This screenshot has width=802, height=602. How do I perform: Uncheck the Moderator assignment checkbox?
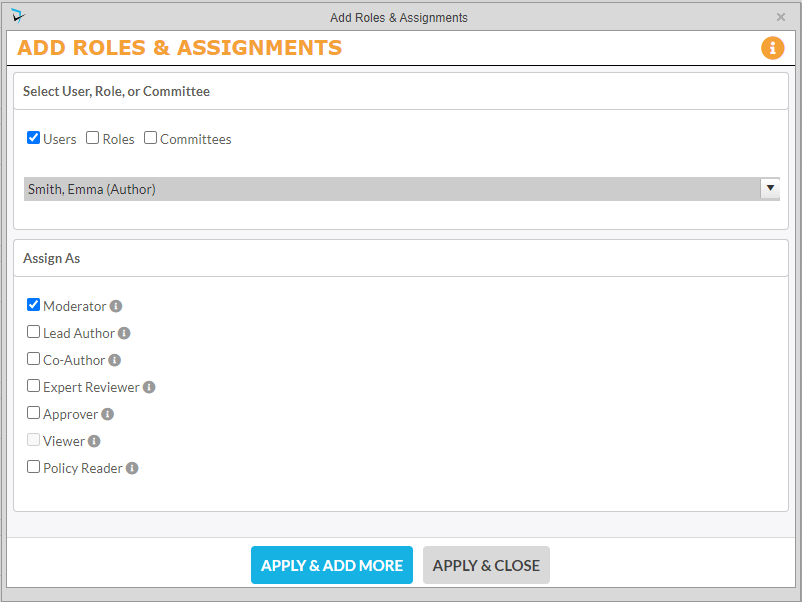click(34, 305)
